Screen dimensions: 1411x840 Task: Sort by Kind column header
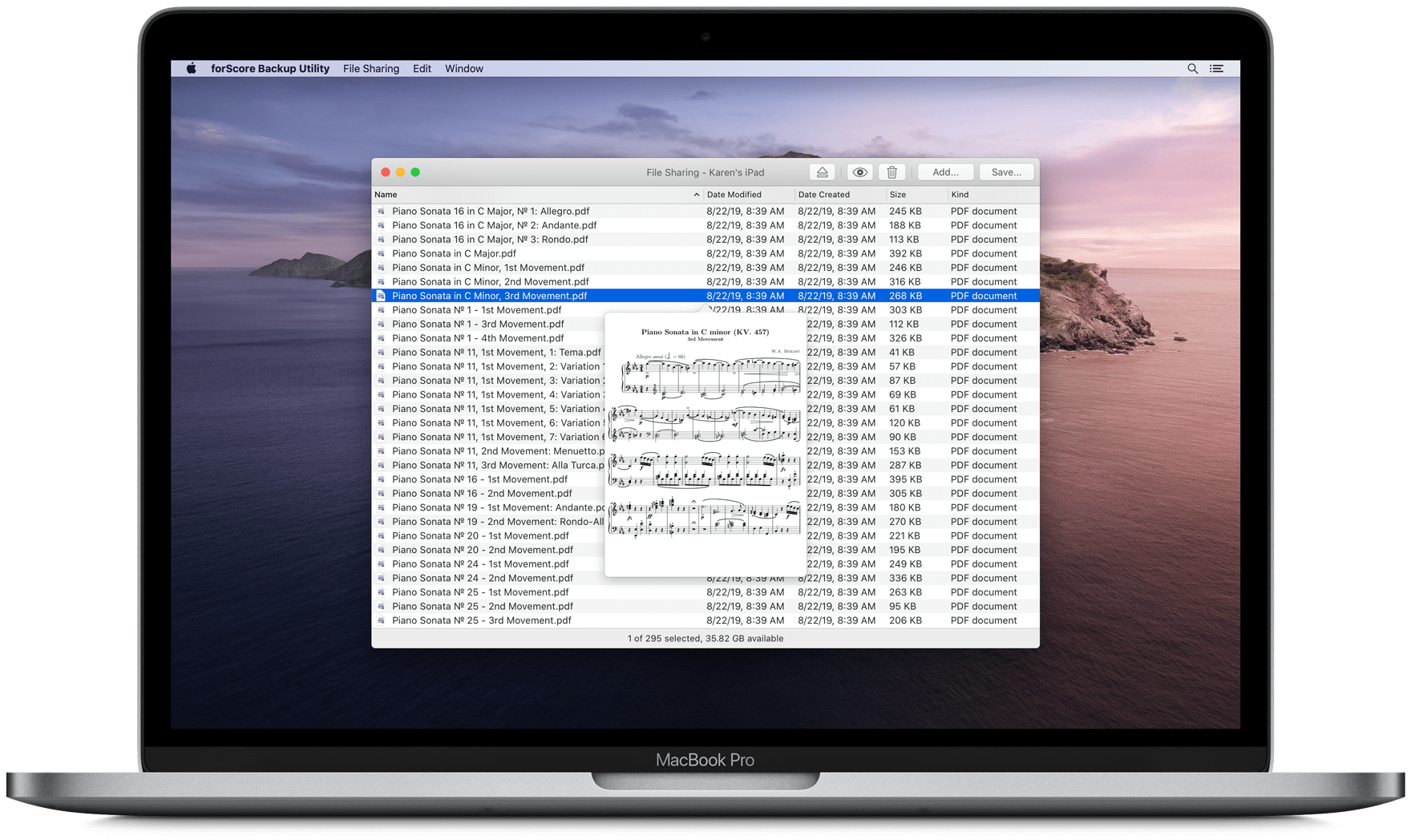pyautogui.click(x=993, y=195)
